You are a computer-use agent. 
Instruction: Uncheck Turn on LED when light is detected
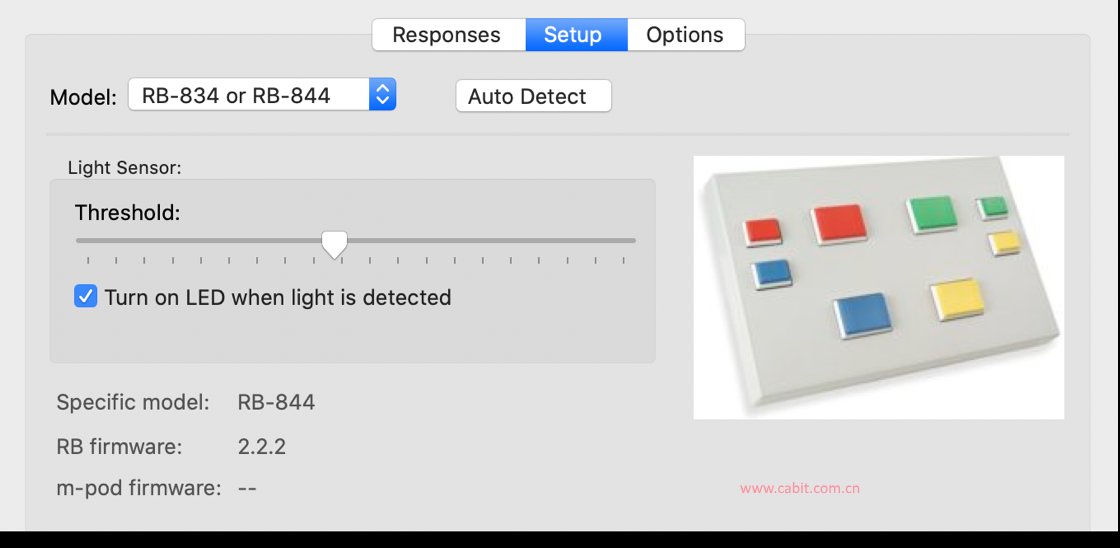[x=86, y=296]
